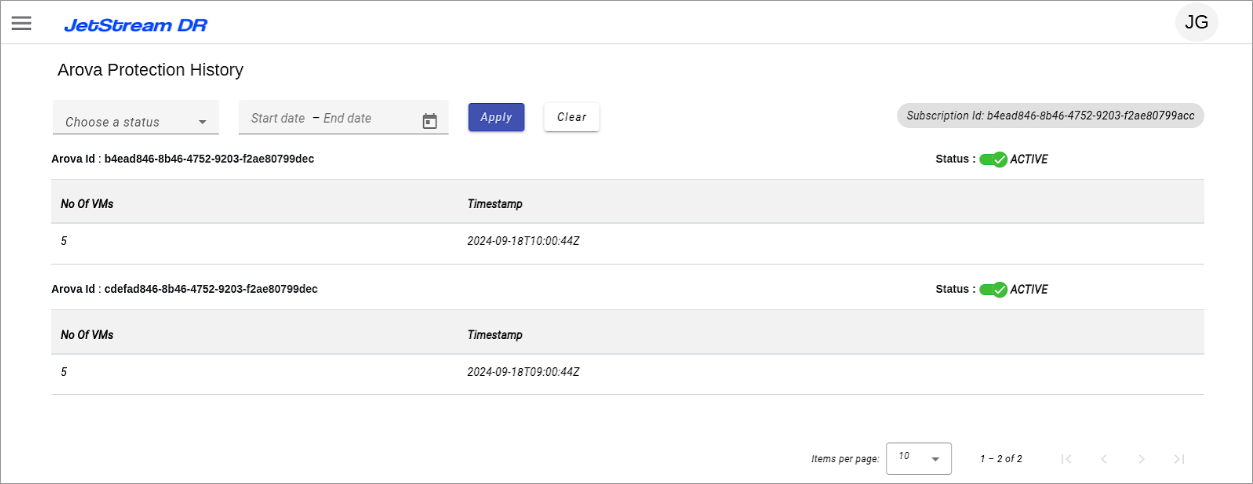Click the status dropdown arrow
Screen dimensions: 1253x484
(202, 122)
